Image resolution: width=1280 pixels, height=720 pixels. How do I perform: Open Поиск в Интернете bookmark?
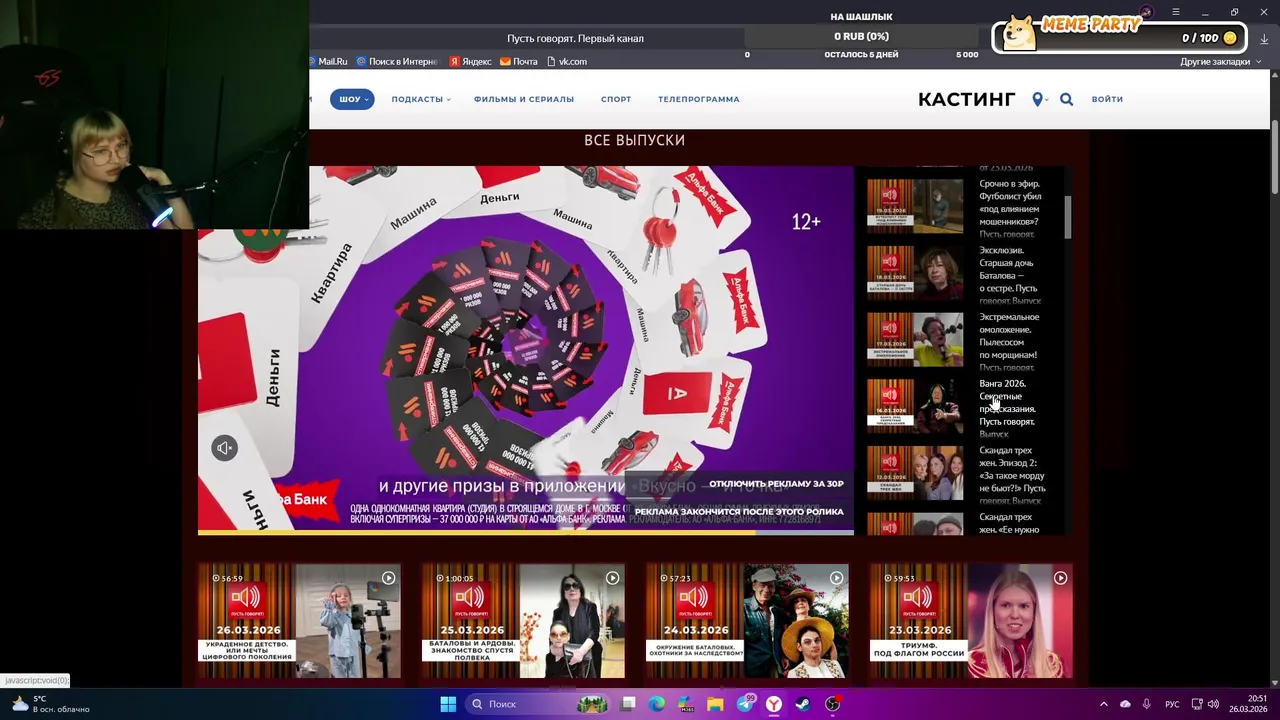(x=397, y=62)
